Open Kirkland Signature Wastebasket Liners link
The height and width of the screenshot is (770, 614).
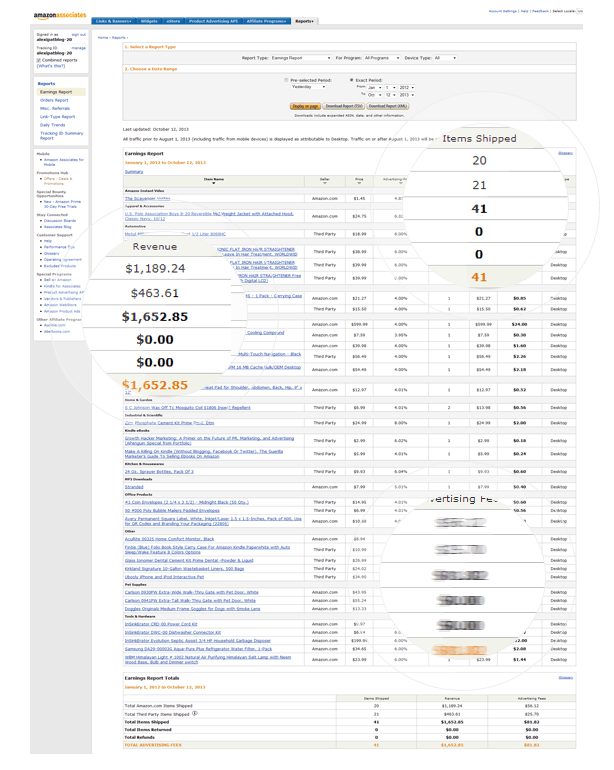[184, 569]
